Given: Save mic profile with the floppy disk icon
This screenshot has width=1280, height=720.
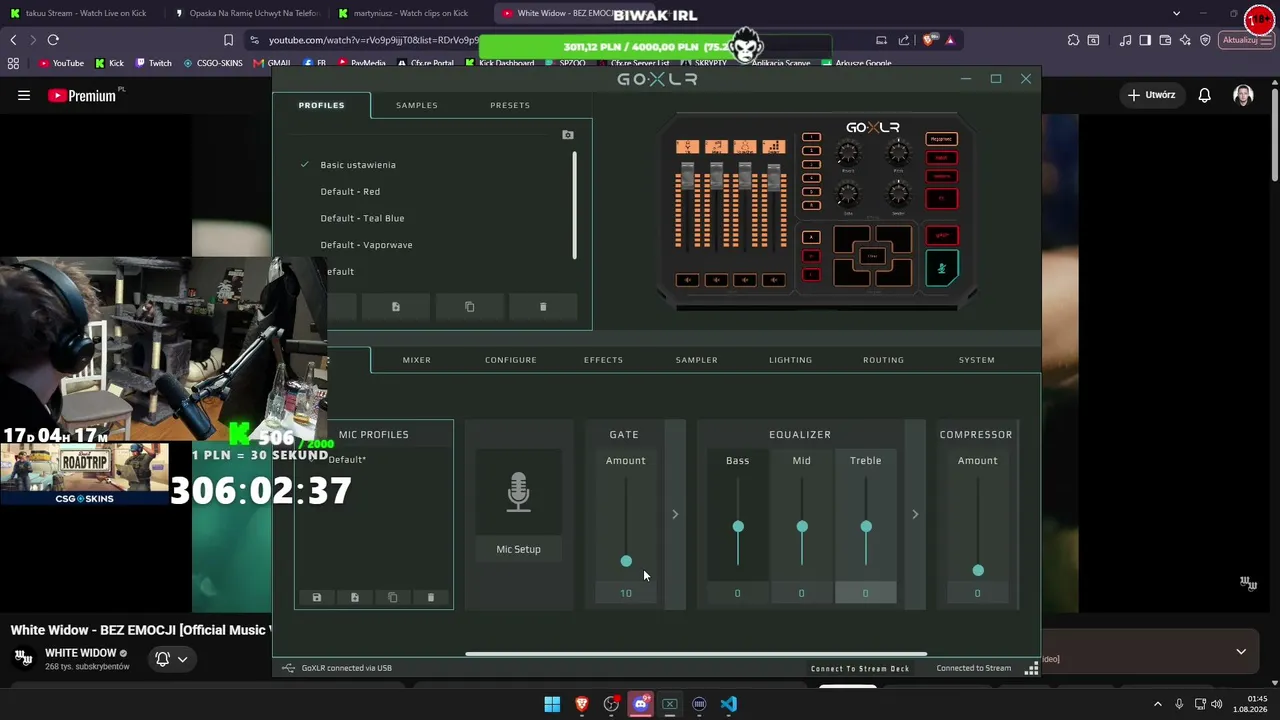Looking at the screenshot, I should pos(317,598).
